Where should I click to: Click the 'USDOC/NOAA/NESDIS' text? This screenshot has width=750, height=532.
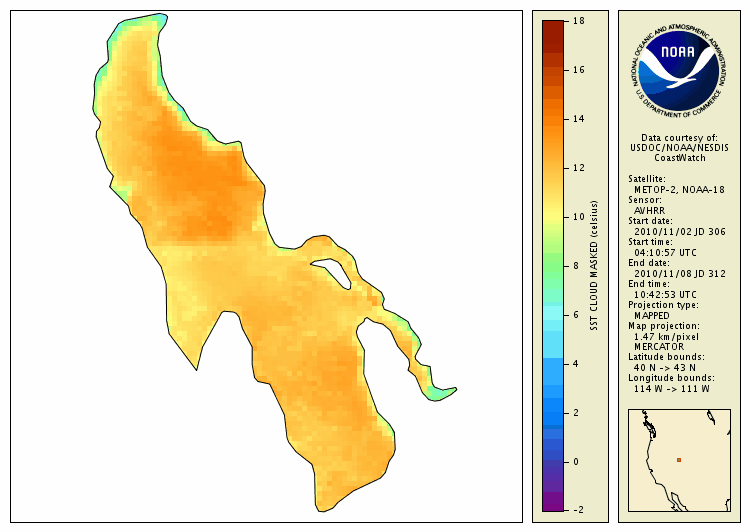(x=679, y=148)
